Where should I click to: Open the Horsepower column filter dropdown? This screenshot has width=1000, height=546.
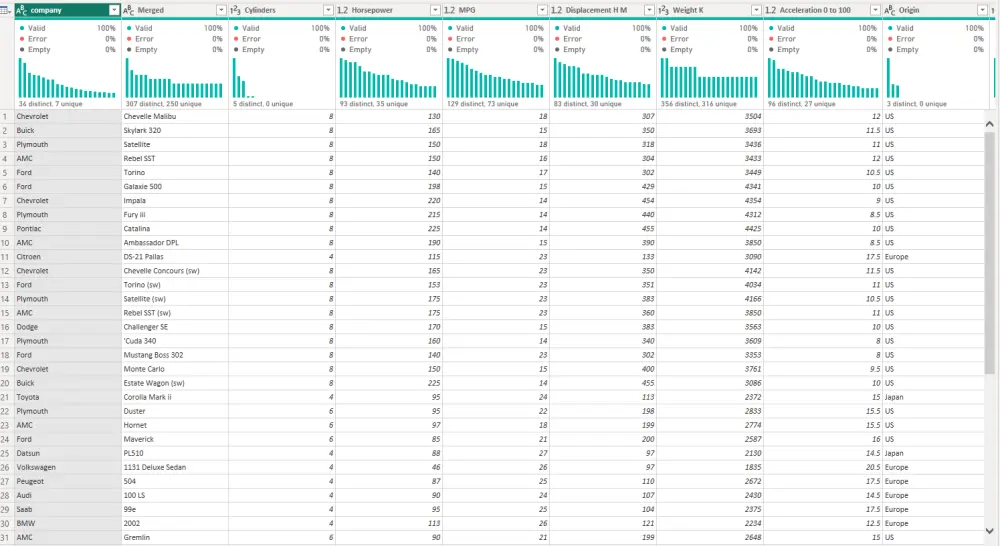pos(436,10)
